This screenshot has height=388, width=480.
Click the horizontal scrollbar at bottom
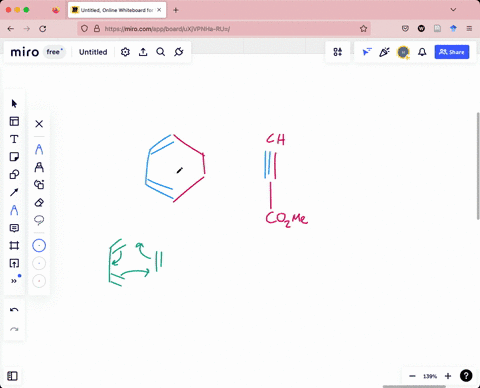pyautogui.click(x=414, y=387)
